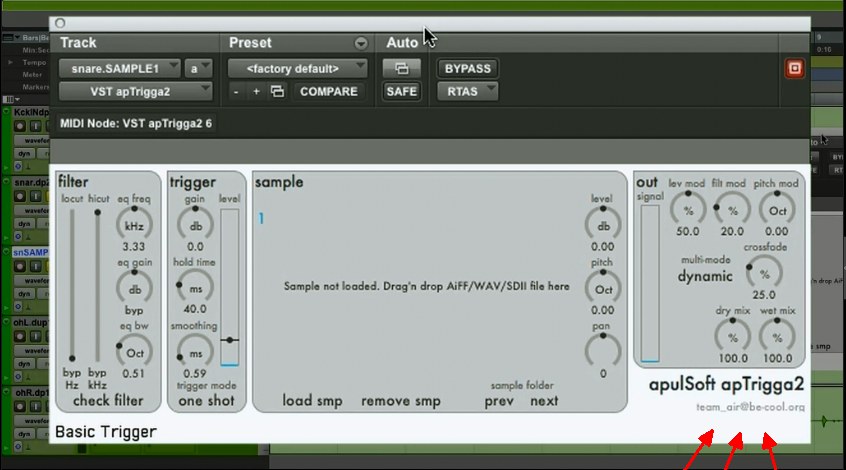Image resolution: width=846 pixels, height=470 pixels.
Task: Click the red target button at the plugin header's right
Action: pos(794,69)
